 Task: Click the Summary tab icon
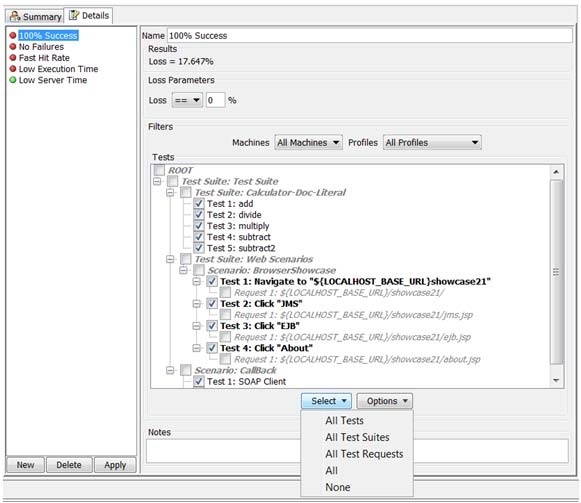tap(15, 16)
